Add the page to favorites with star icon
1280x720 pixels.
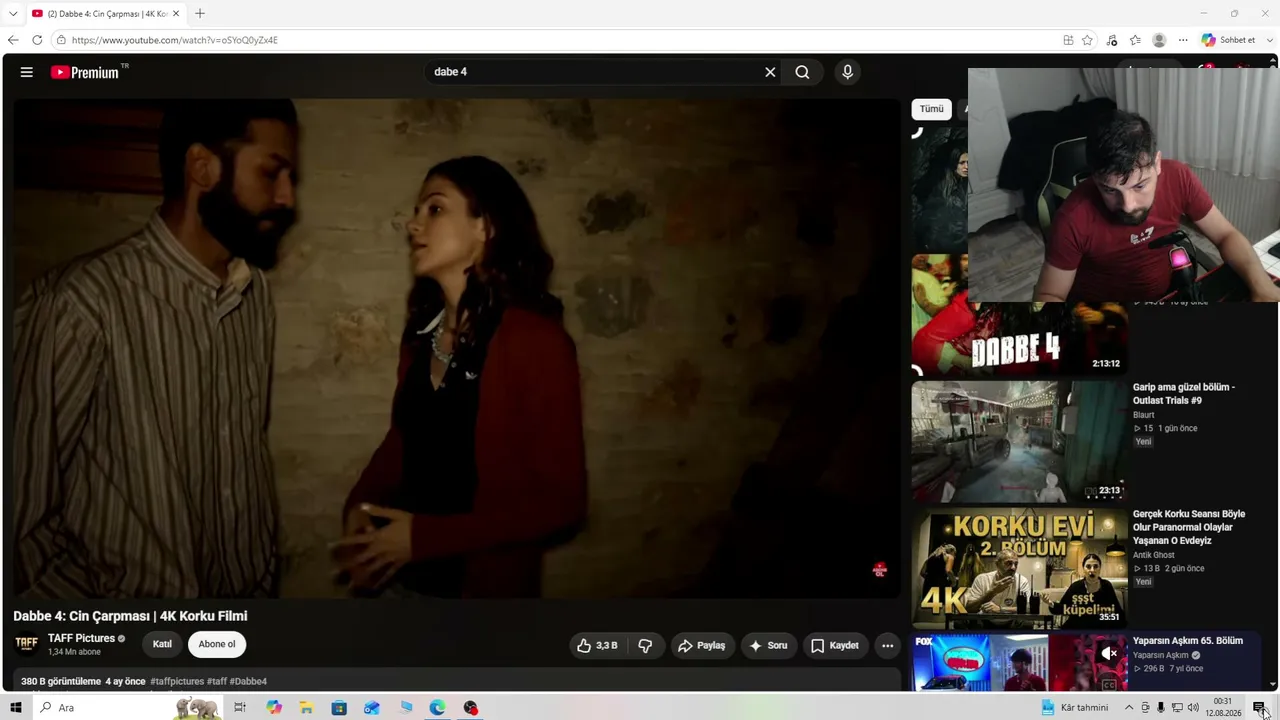point(1087,40)
